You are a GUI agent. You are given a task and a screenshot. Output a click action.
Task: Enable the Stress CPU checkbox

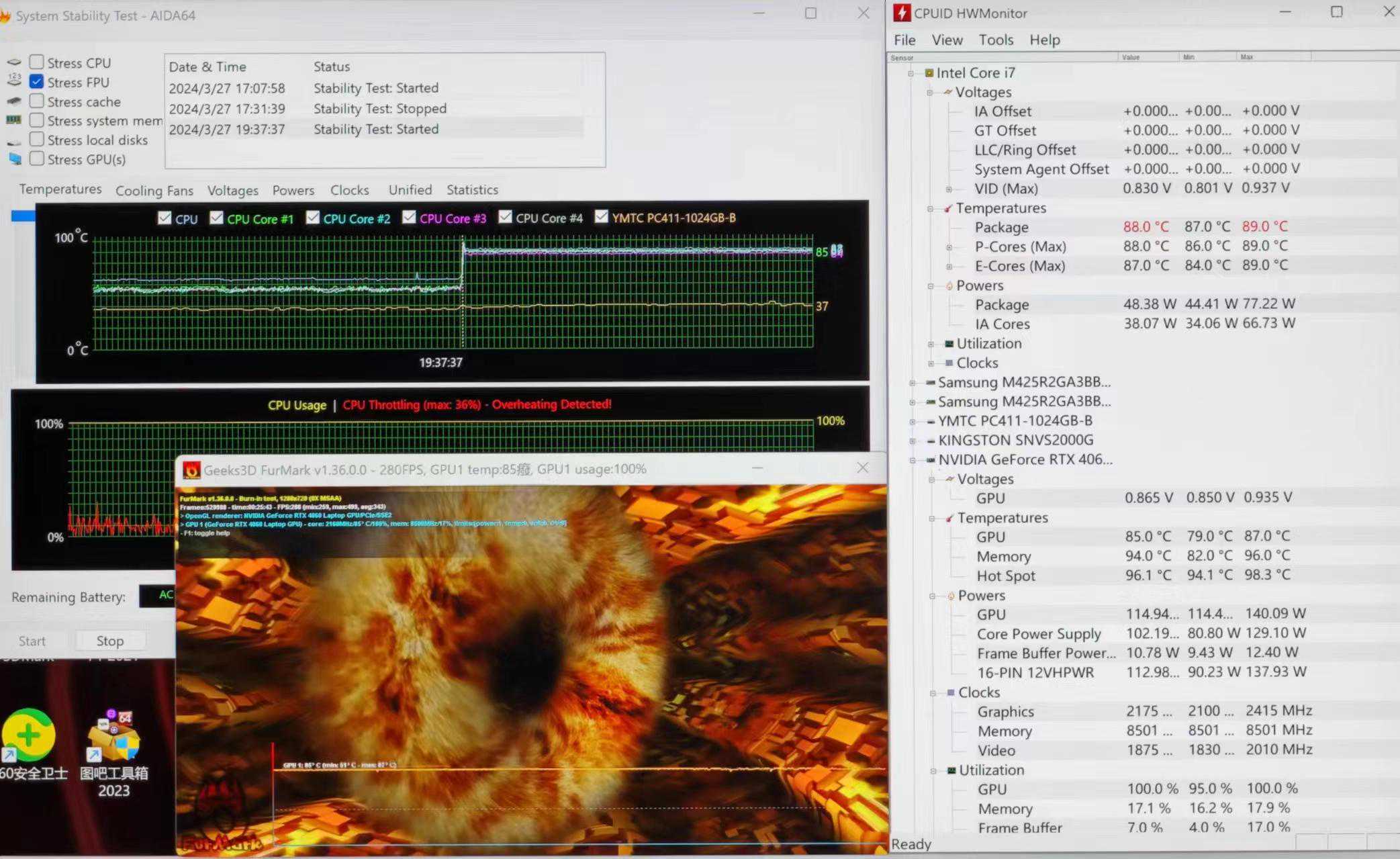point(37,62)
